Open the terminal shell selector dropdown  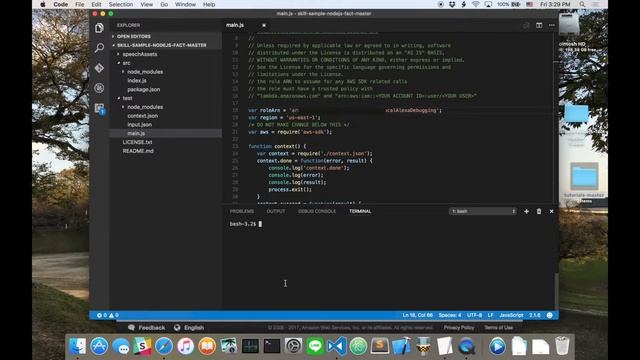pyautogui.click(x=483, y=211)
